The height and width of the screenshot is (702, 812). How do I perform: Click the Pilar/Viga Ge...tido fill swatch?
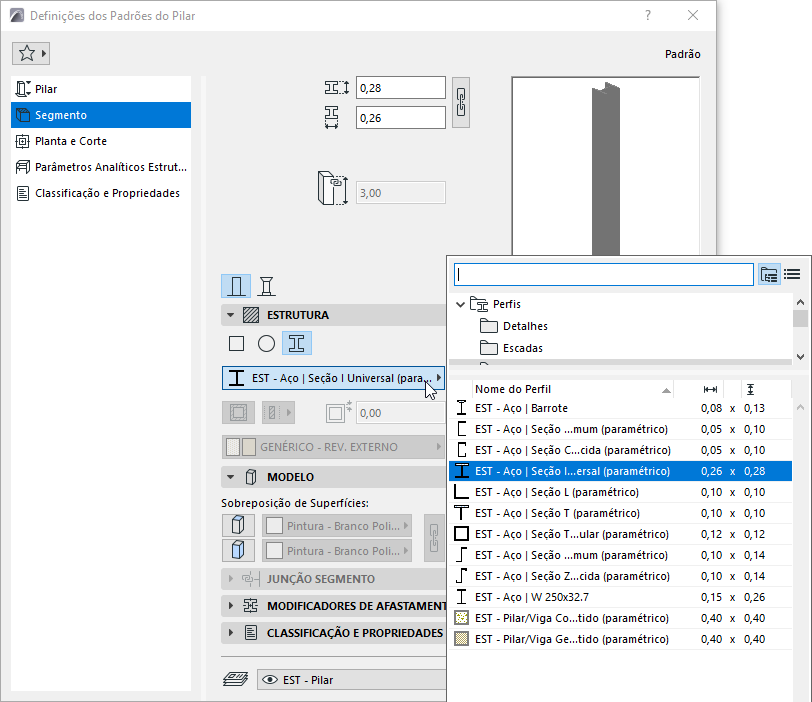(461, 639)
